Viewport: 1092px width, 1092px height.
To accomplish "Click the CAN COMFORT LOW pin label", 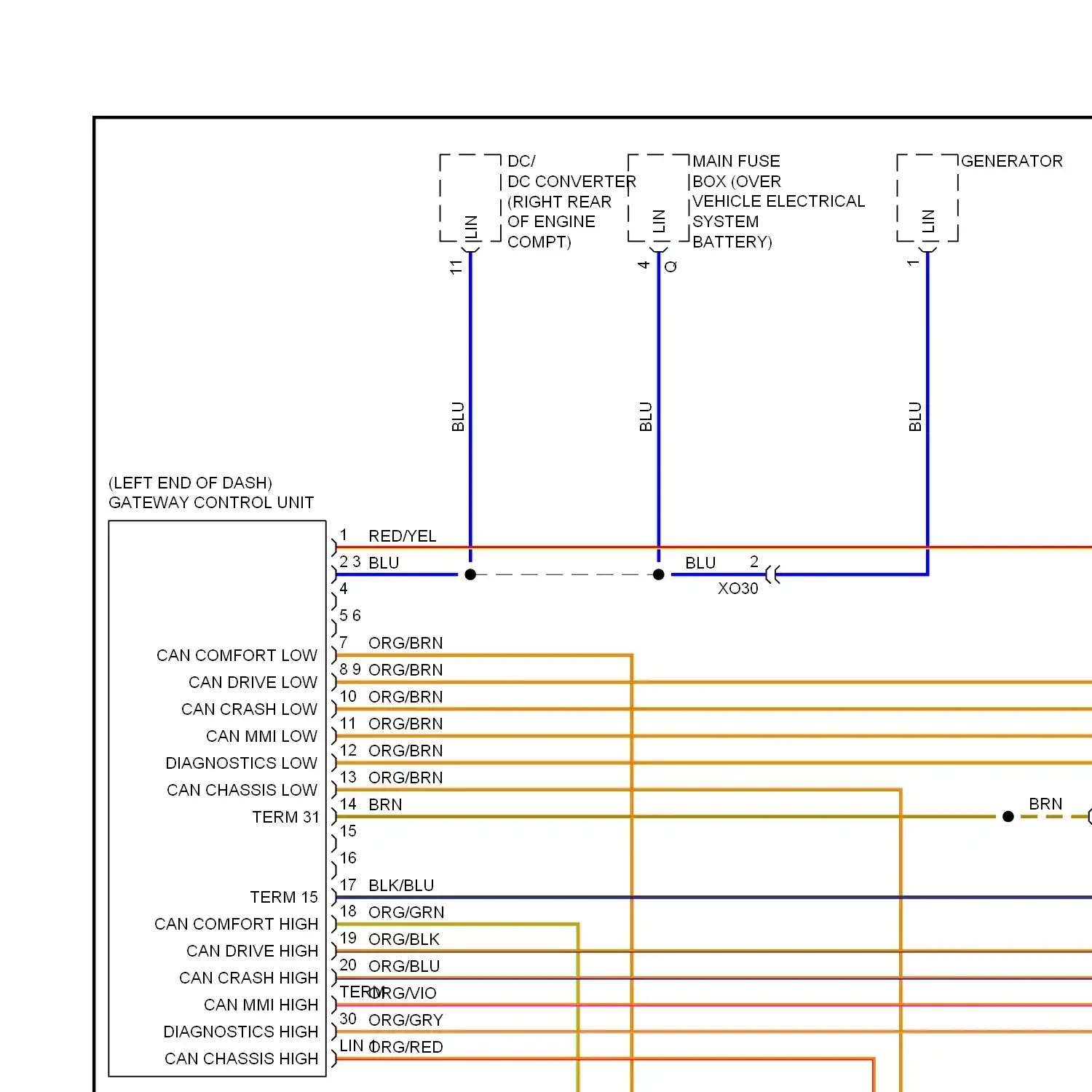I will pos(237,655).
